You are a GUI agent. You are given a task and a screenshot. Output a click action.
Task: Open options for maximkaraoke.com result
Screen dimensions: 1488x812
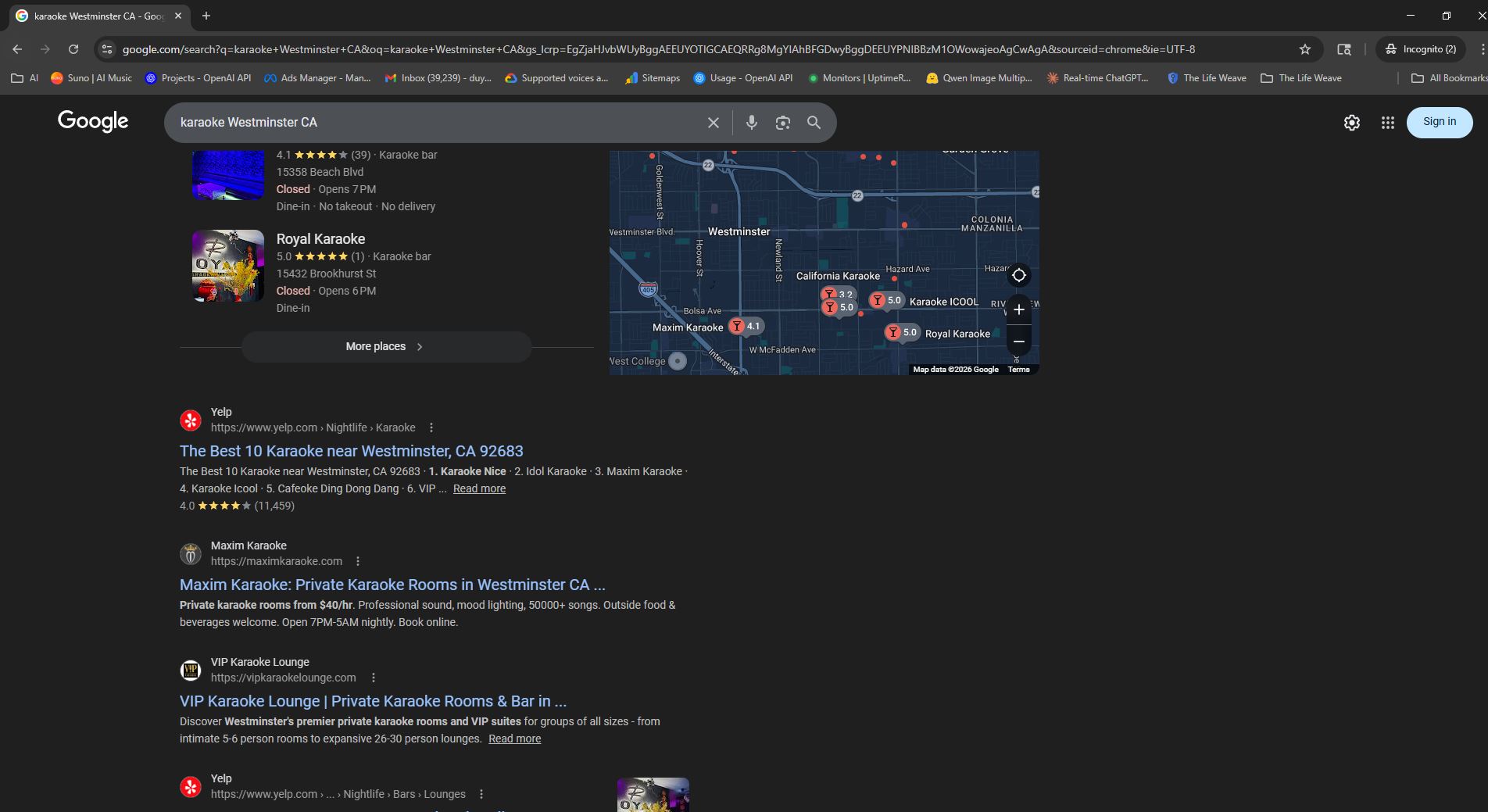358,561
